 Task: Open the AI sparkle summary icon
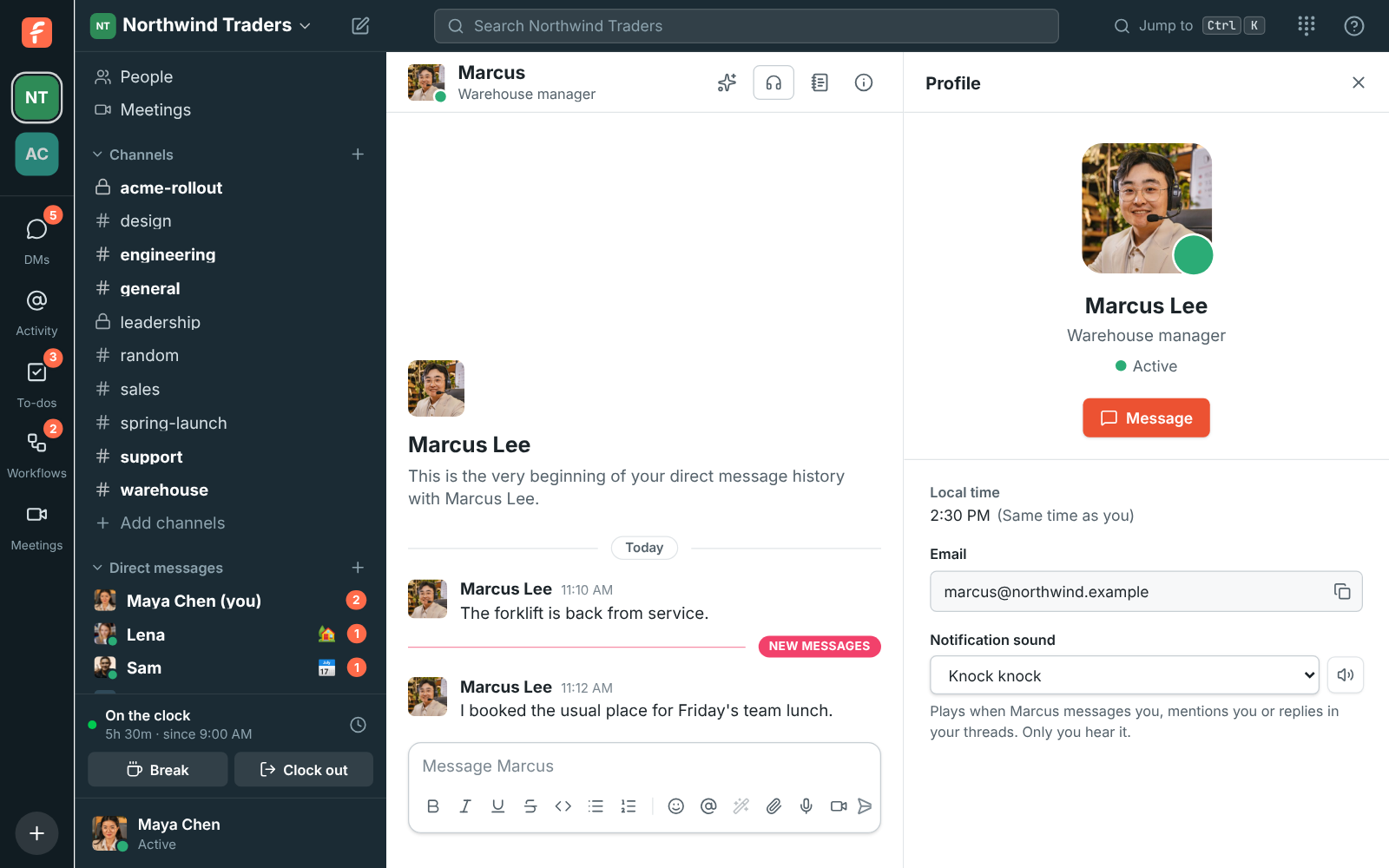[727, 82]
